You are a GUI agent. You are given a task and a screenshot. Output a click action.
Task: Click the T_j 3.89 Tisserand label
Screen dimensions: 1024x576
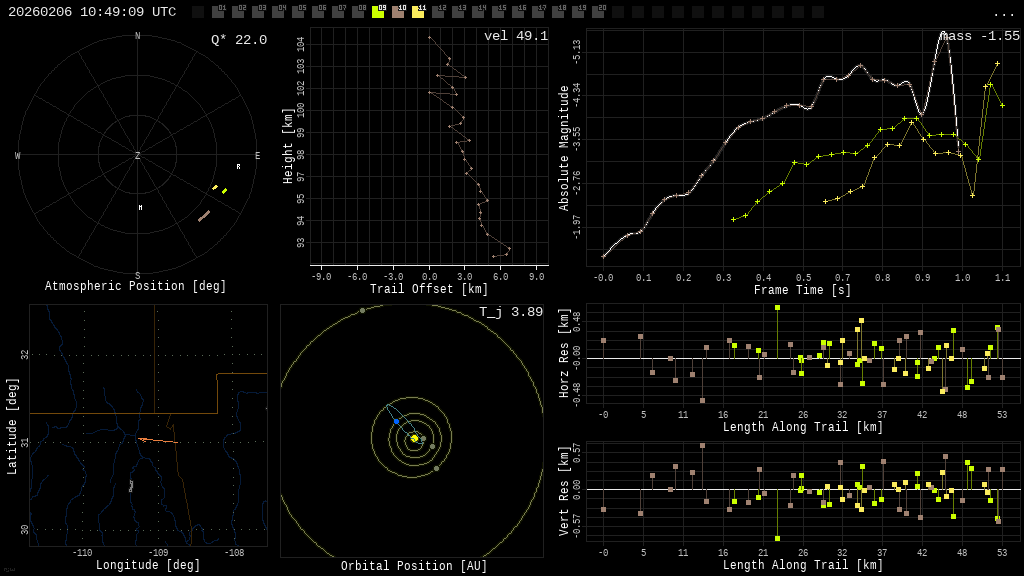(510, 312)
